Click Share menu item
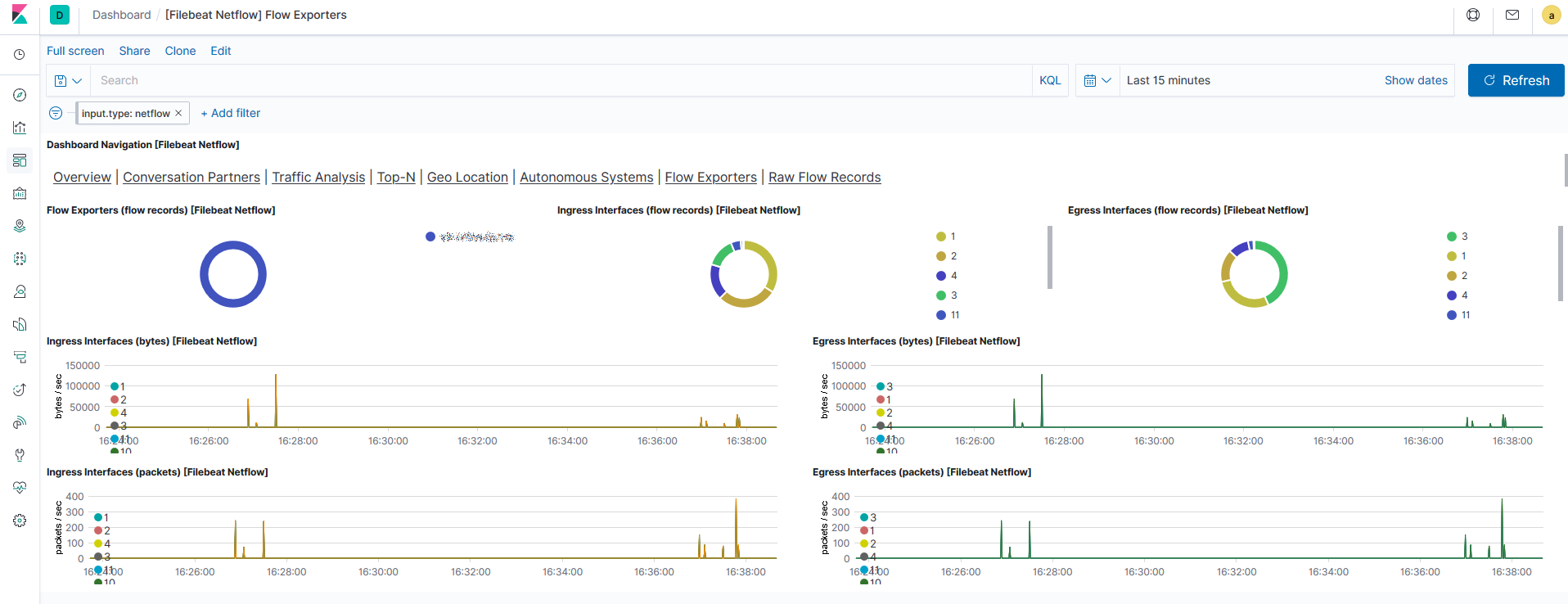Viewport: 1568px width, 604px height. (134, 51)
